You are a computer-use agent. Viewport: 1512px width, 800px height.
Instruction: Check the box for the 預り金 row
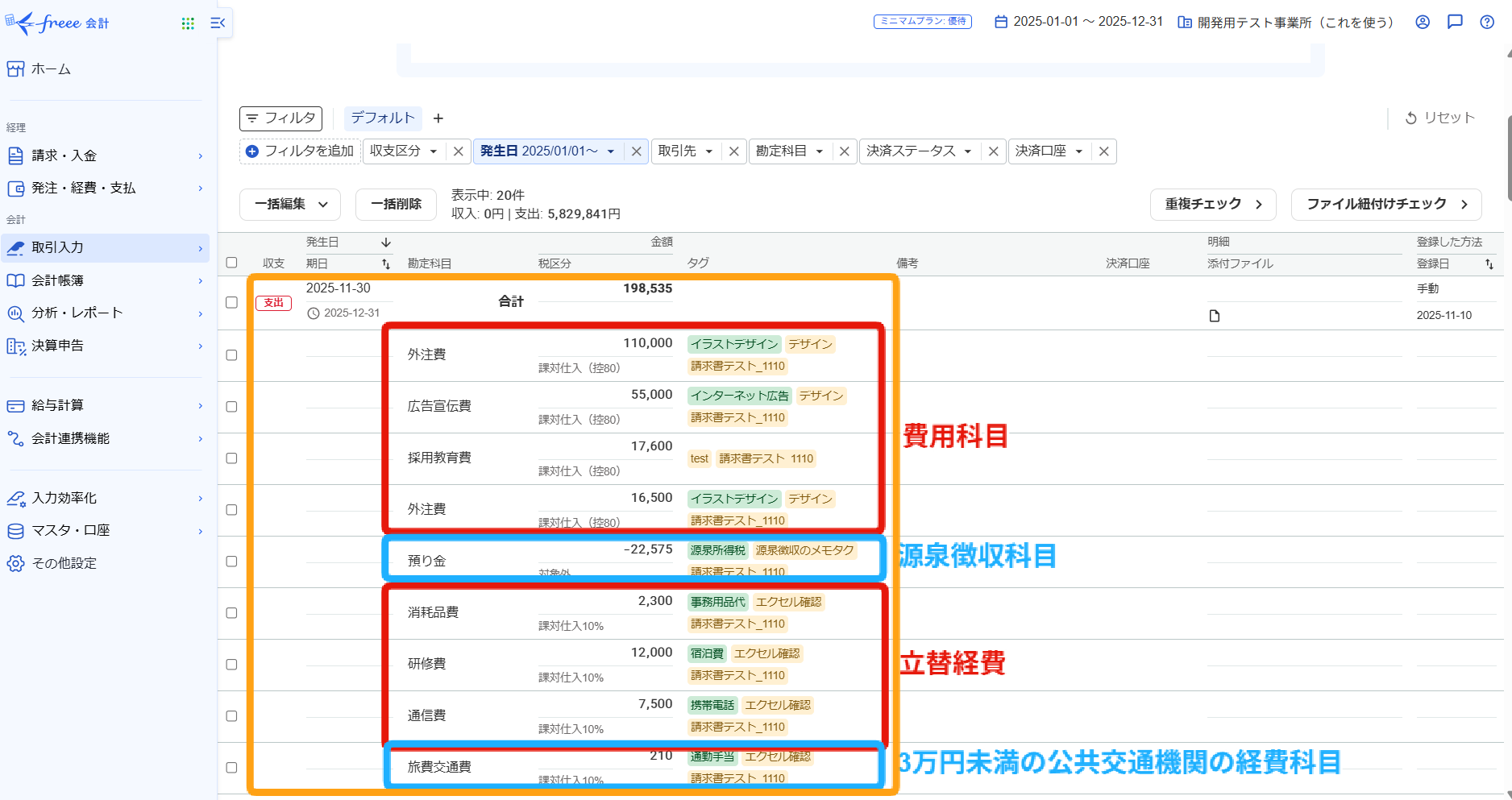point(232,562)
